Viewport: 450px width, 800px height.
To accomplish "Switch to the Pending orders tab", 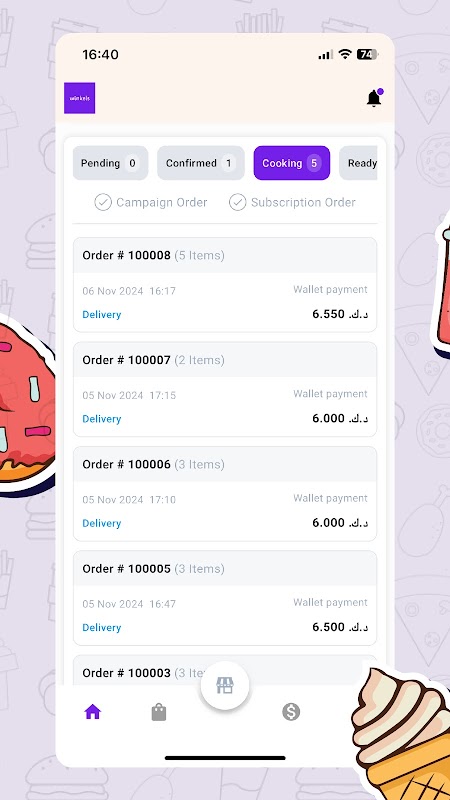I will tap(110, 163).
